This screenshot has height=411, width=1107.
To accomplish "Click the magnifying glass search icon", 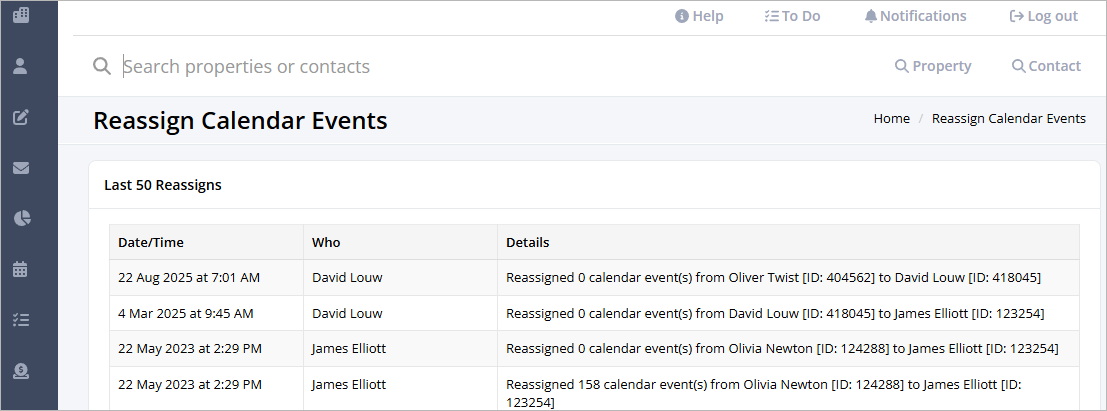I will [102, 66].
